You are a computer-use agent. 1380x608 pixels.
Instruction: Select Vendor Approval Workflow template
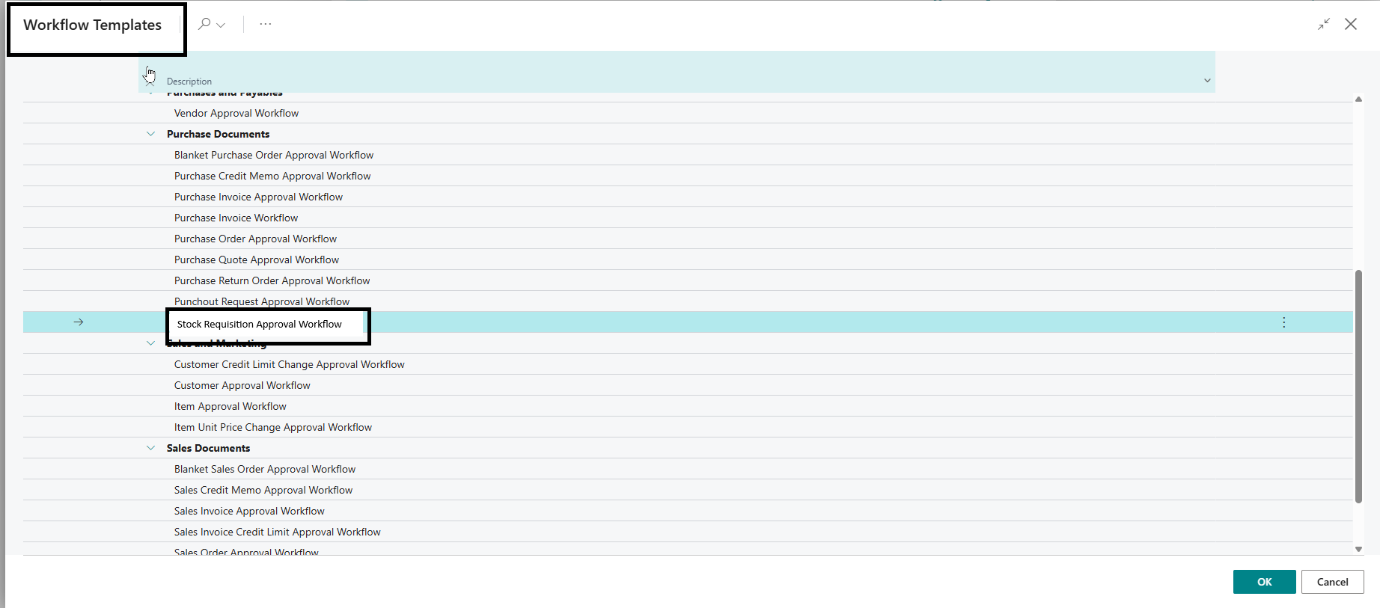(236, 113)
